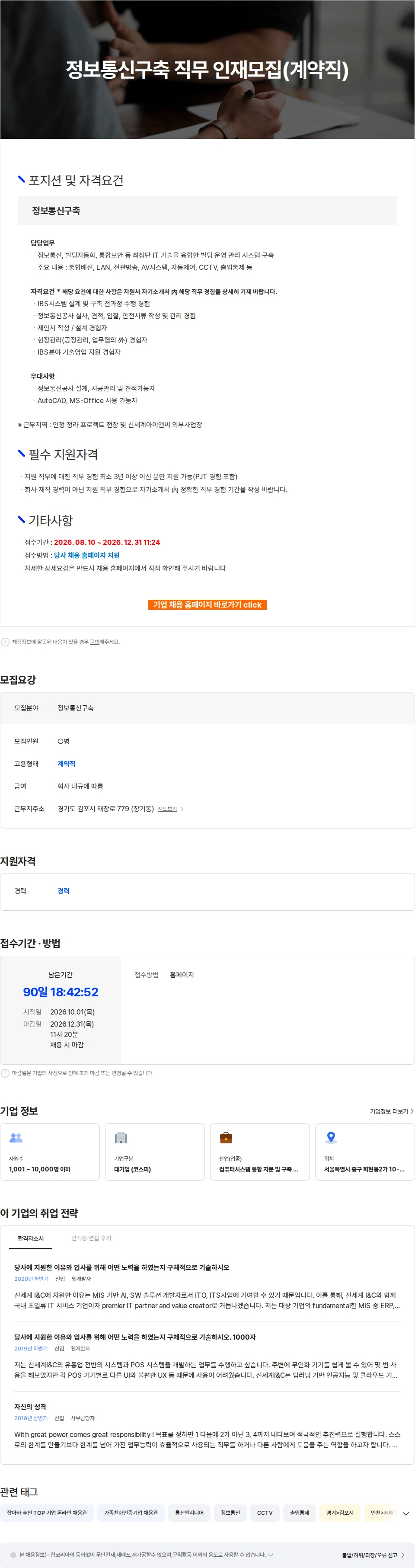Click the orange 기업 채용 홈페이지 바로가기 button

click(x=207, y=605)
